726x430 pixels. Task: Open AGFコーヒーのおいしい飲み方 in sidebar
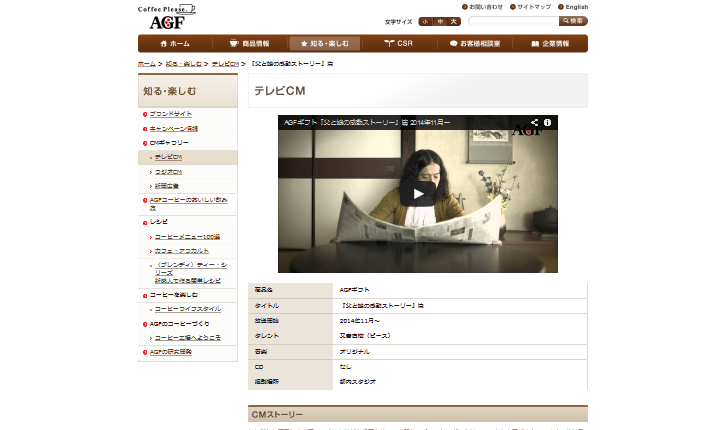[x=188, y=204]
